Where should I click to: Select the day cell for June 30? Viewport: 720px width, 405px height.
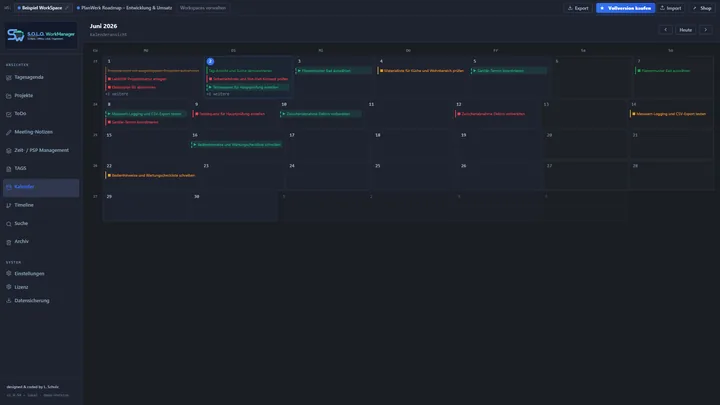(235, 207)
